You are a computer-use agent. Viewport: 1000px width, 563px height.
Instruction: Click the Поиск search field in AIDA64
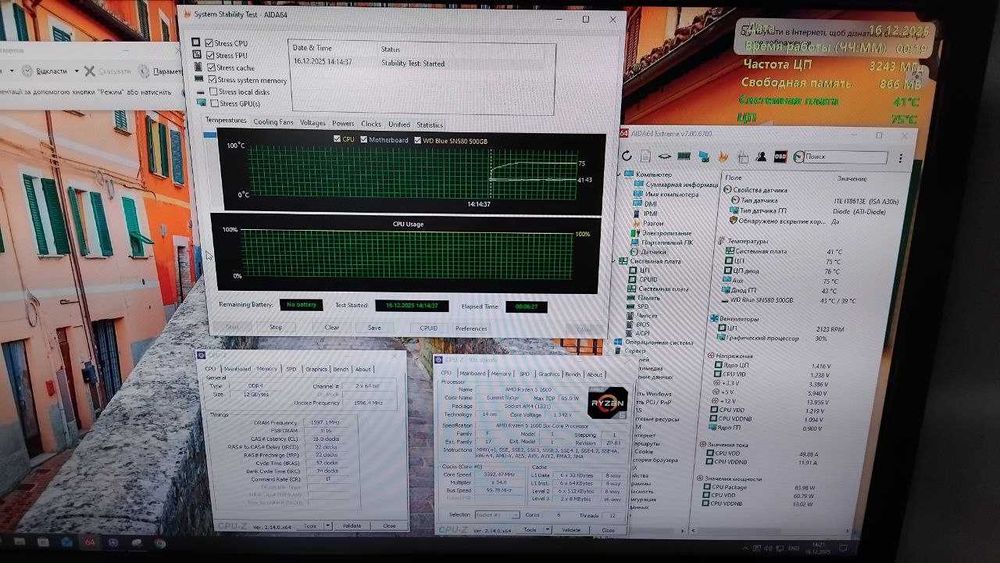(x=845, y=156)
